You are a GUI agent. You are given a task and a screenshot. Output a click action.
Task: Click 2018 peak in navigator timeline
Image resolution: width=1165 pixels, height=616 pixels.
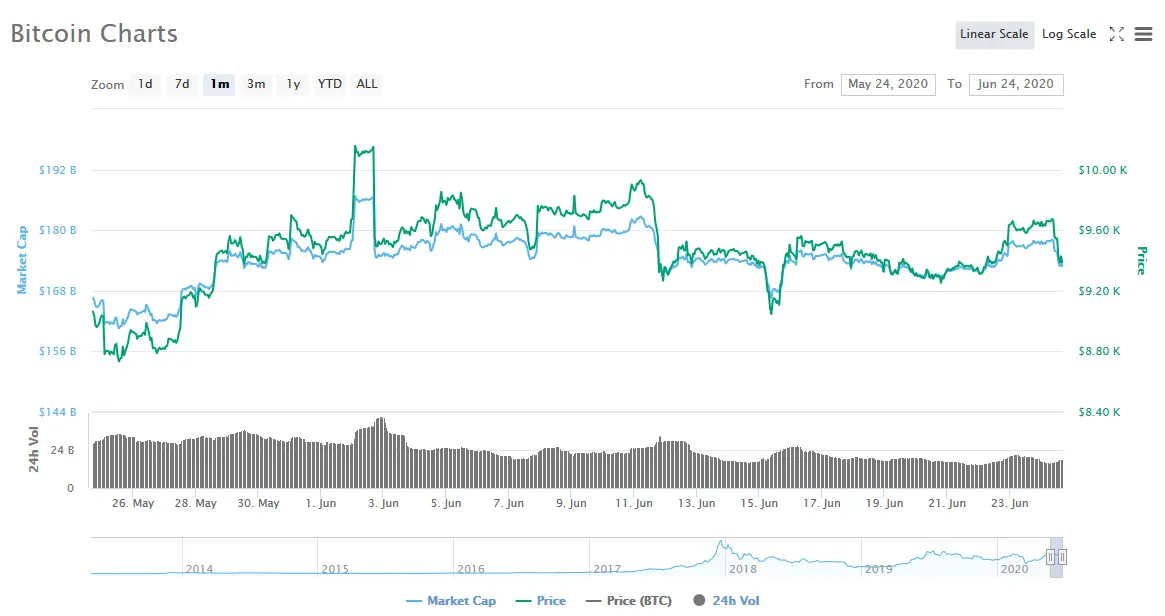[x=719, y=544]
